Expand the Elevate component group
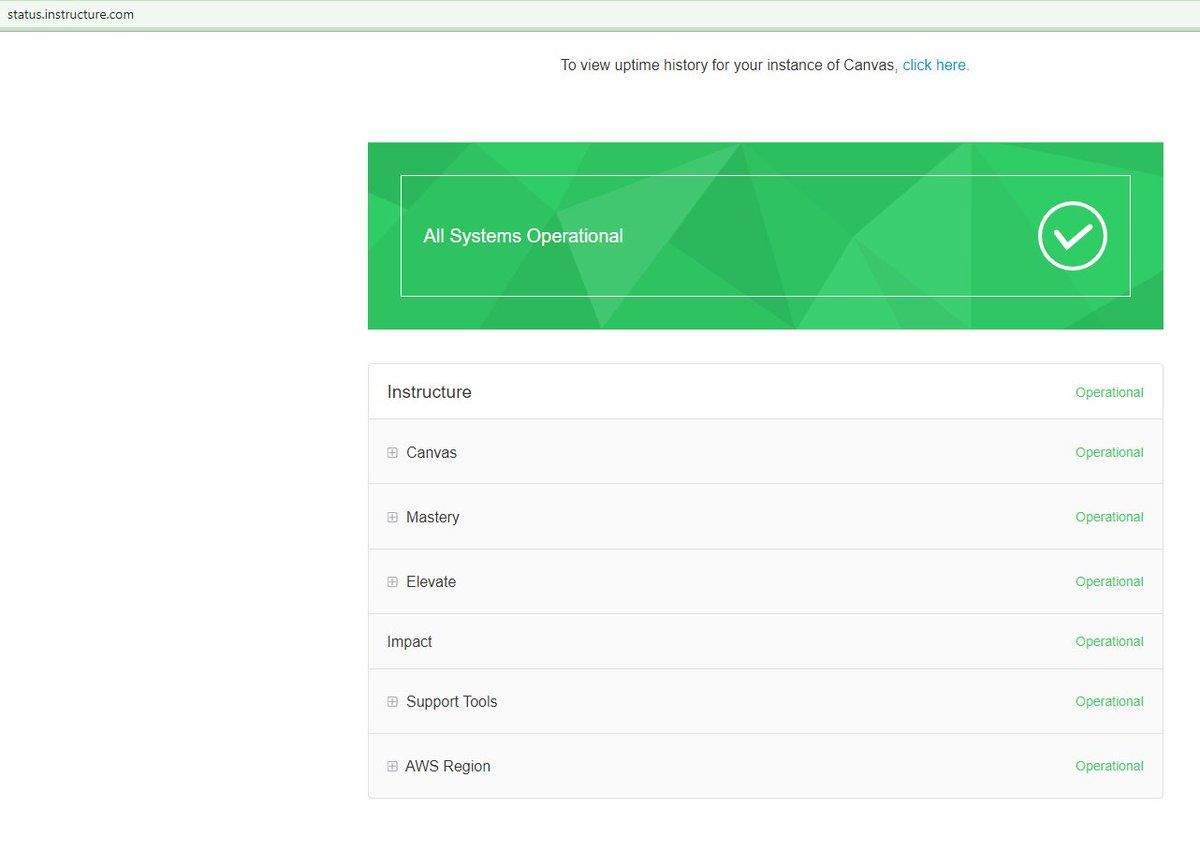Viewport: 1200px width, 851px height. [392, 582]
